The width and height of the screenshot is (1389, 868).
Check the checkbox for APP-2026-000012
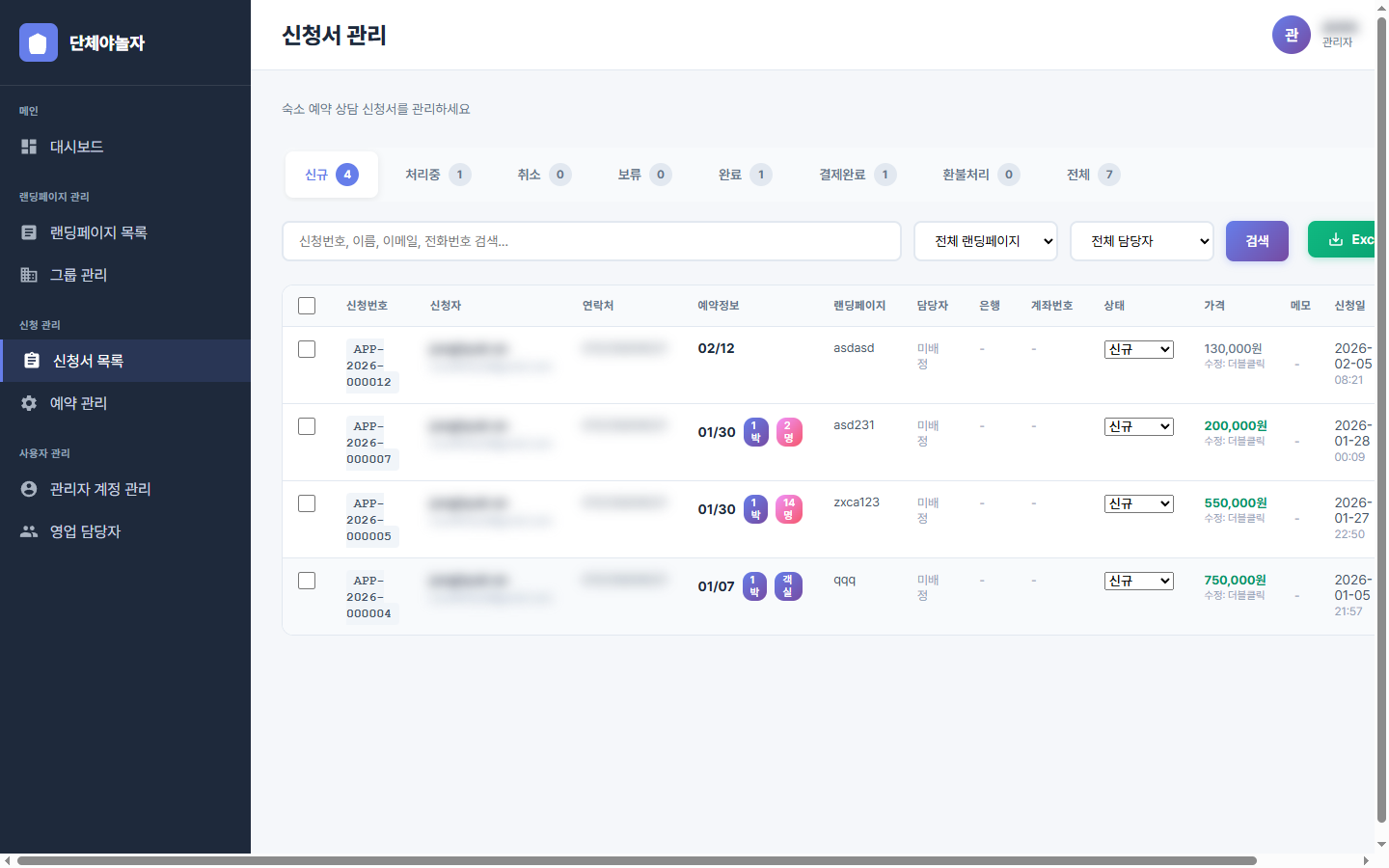click(x=307, y=349)
